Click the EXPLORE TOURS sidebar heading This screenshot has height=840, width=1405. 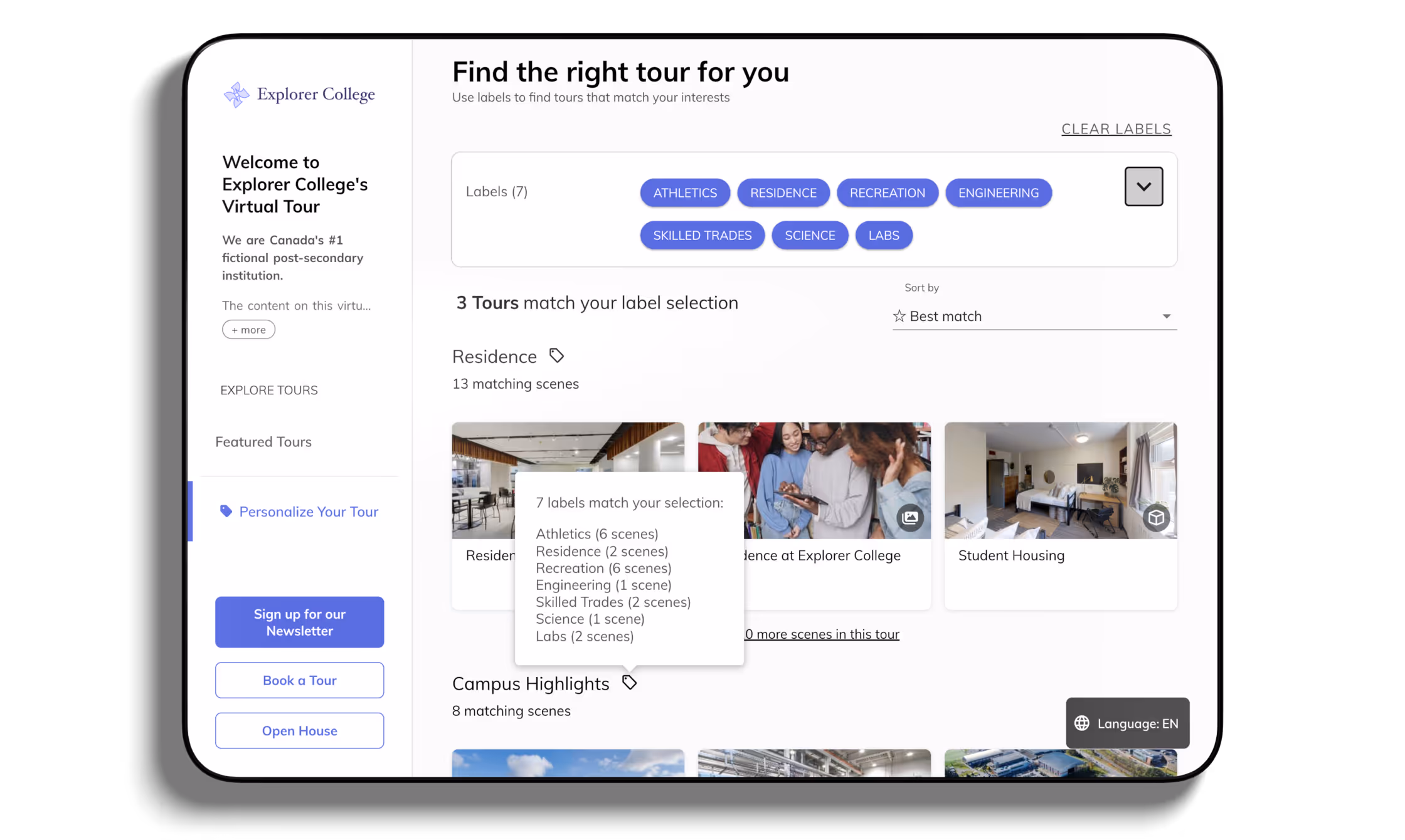coord(269,391)
